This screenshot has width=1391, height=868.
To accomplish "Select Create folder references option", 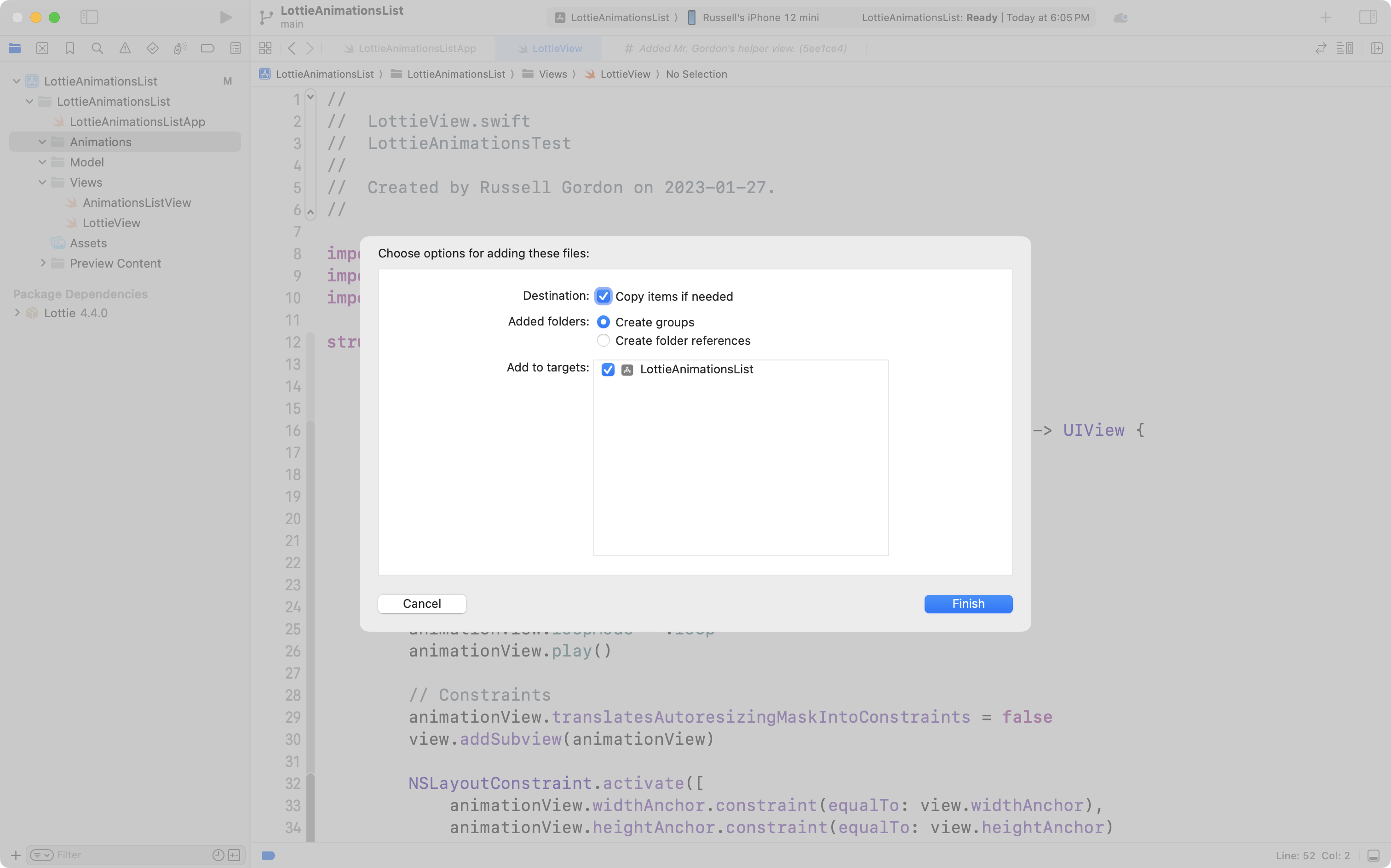I will (603, 340).
